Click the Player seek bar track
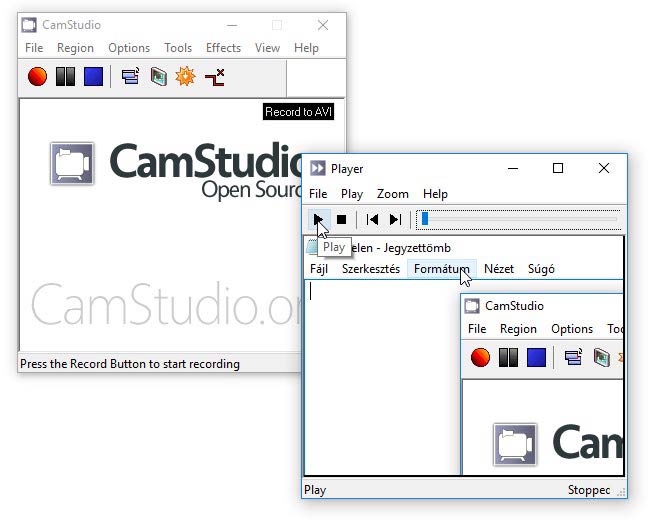This screenshot has width=651, height=520. pyautogui.click(x=519, y=219)
